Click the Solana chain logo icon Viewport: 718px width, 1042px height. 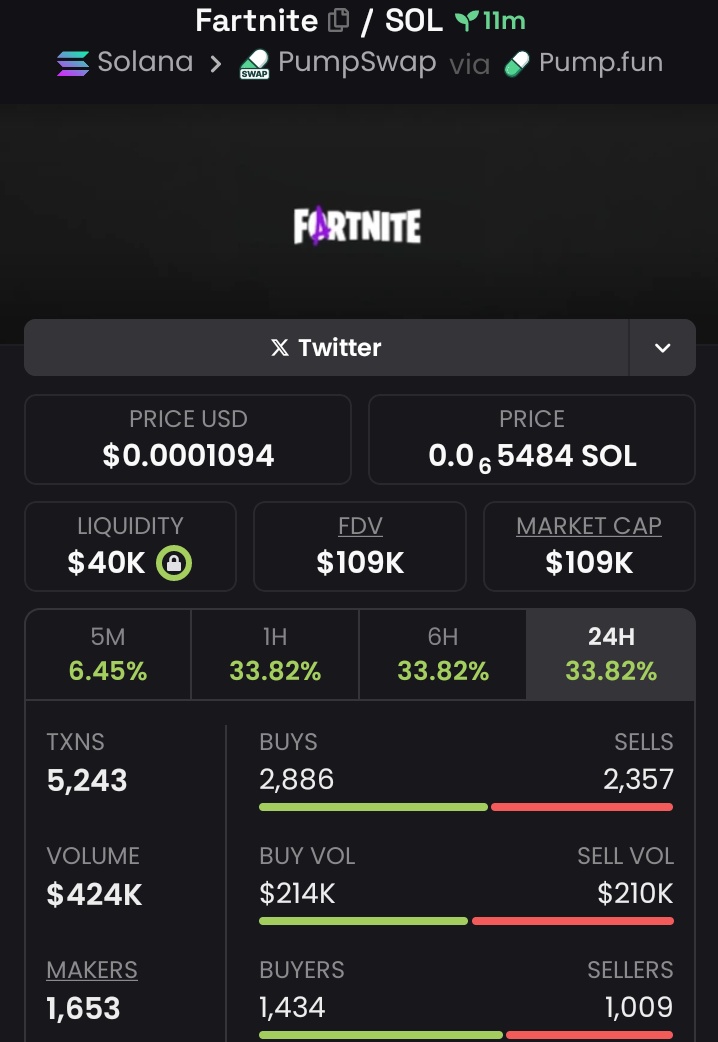click(72, 63)
